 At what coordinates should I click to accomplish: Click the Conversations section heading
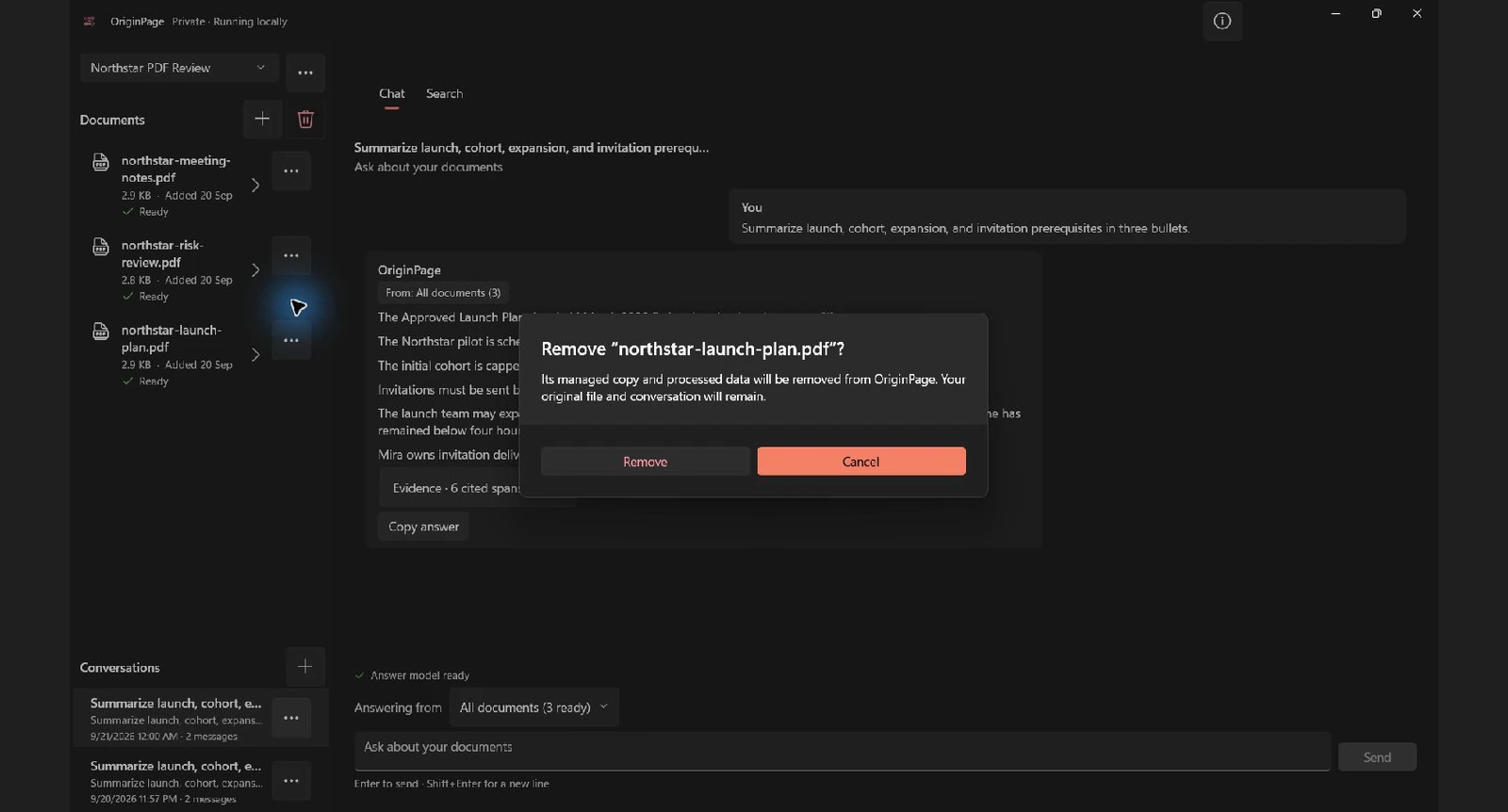(x=120, y=668)
